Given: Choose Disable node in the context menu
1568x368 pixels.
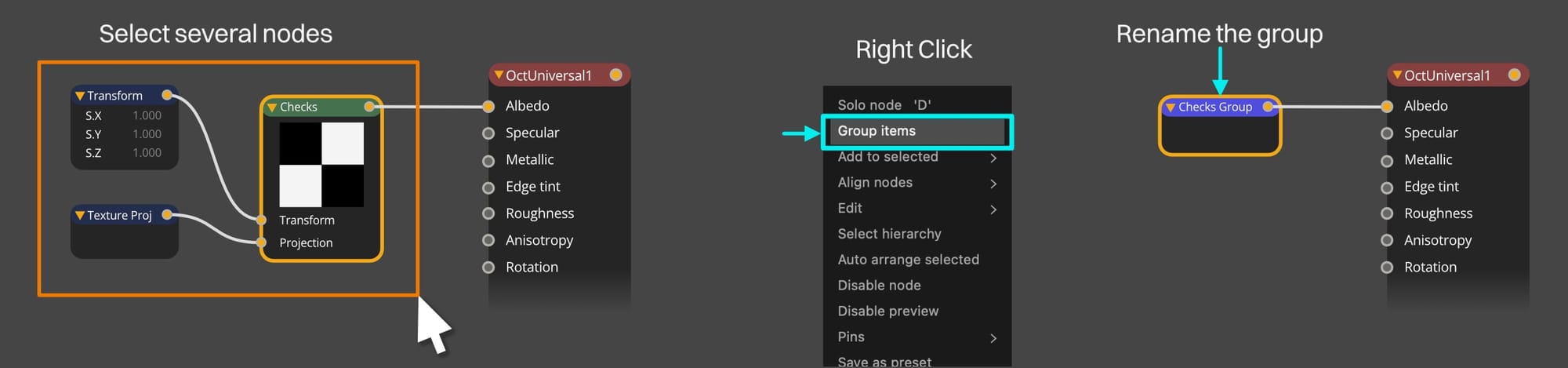Looking at the screenshot, I should [x=917, y=286].
